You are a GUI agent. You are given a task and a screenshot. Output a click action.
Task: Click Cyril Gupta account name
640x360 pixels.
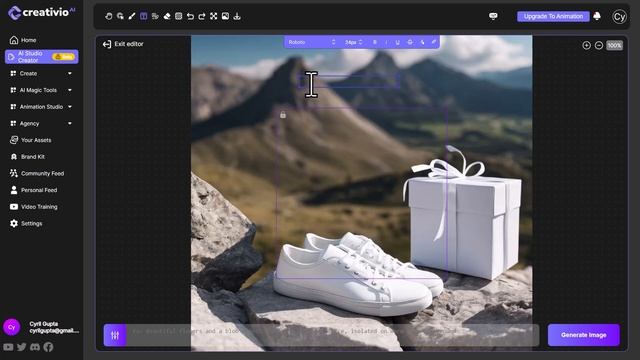point(44,324)
